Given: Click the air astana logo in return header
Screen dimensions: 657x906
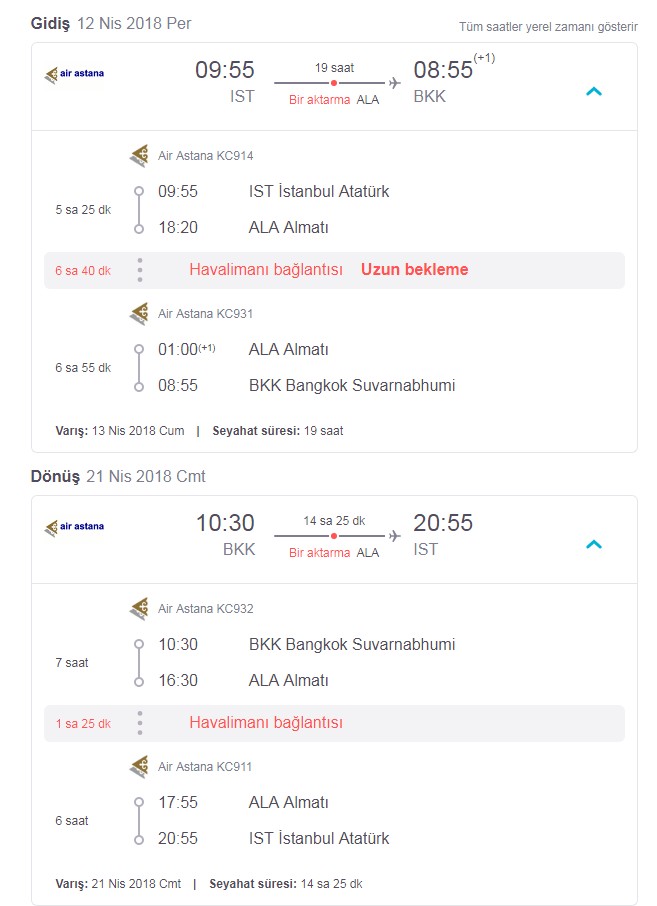Looking at the screenshot, I should point(75,527).
